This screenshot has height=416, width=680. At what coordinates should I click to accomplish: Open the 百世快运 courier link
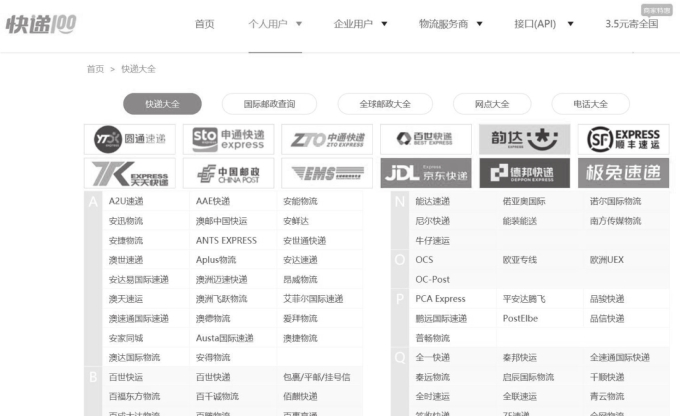click(x=126, y=377)
